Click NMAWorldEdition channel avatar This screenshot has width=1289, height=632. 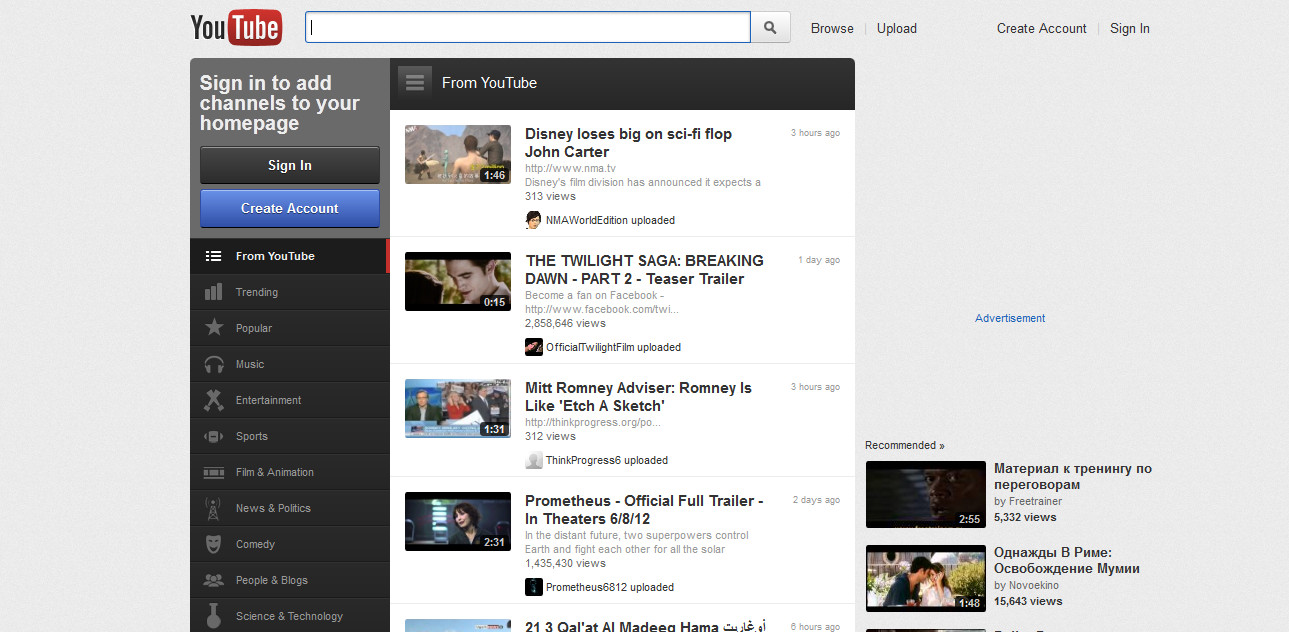pyautogui.click(x=534, y=220)
